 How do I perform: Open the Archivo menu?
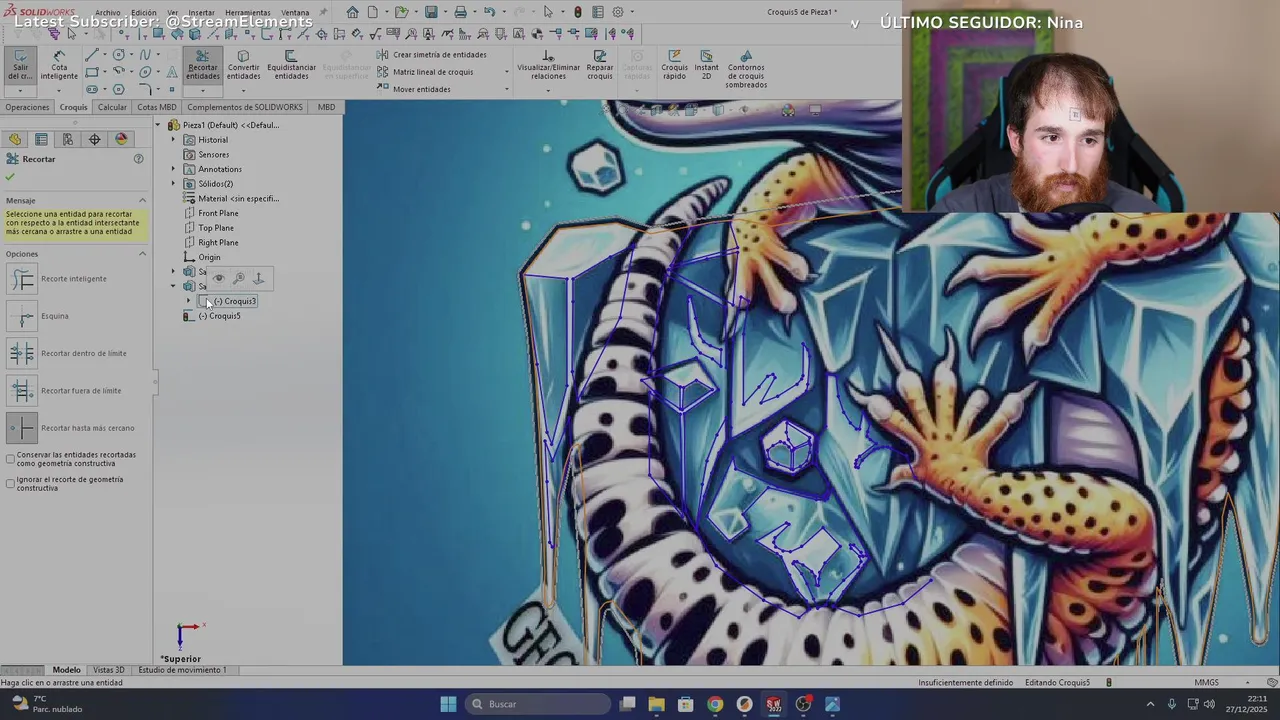[107, 13]
